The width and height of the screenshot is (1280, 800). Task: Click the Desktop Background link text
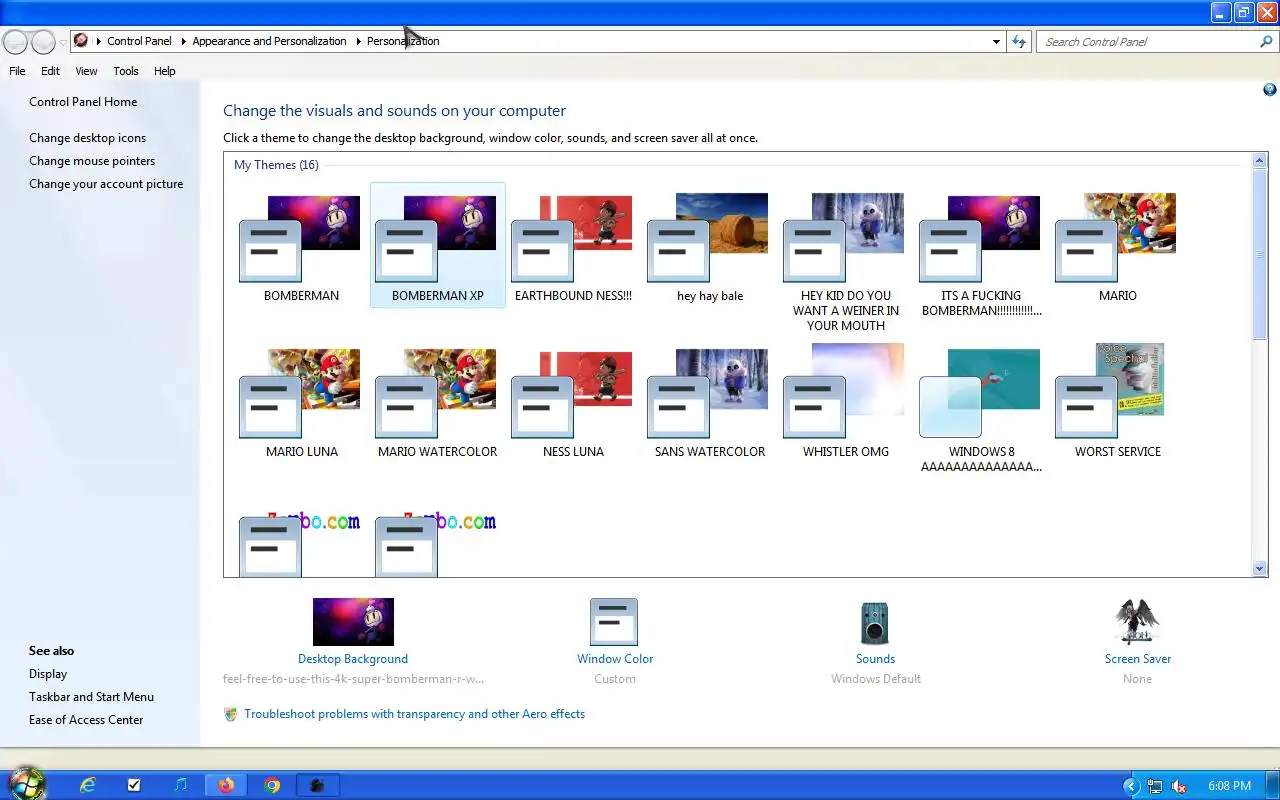click(x=353, y=659)
